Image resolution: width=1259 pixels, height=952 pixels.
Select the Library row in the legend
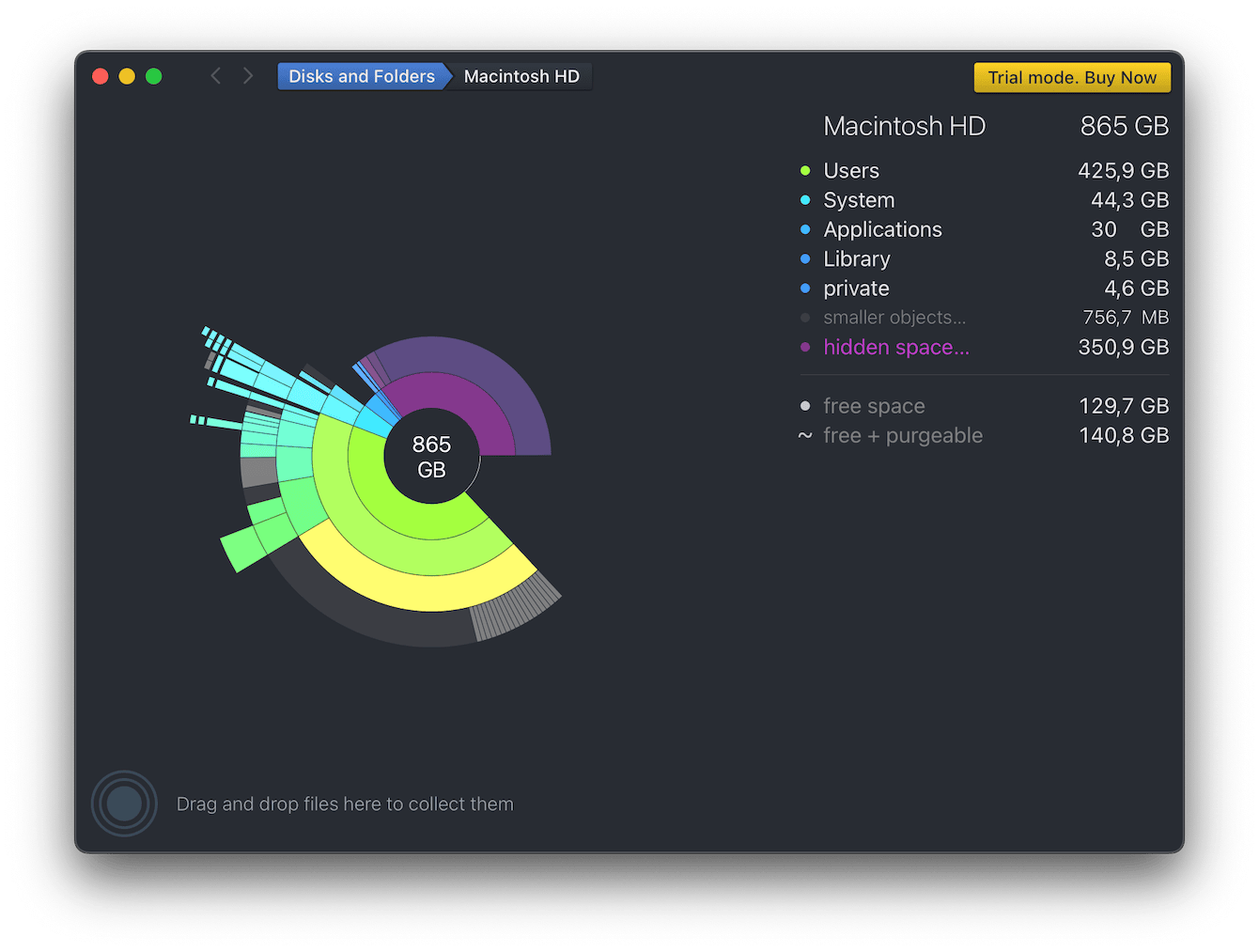point(856,258)
